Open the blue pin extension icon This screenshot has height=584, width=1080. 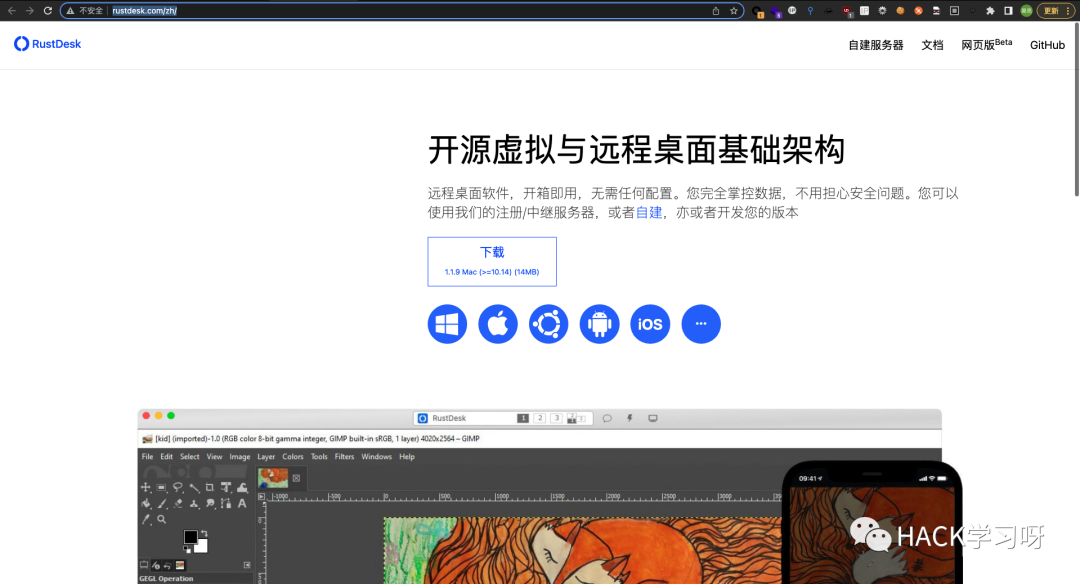click(810, 10)
